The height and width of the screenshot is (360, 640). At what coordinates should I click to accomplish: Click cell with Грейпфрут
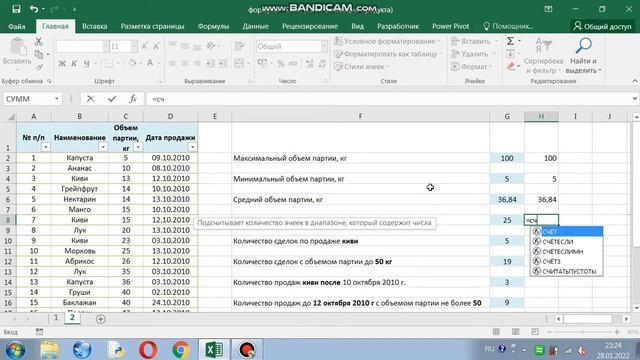point(80,189)
